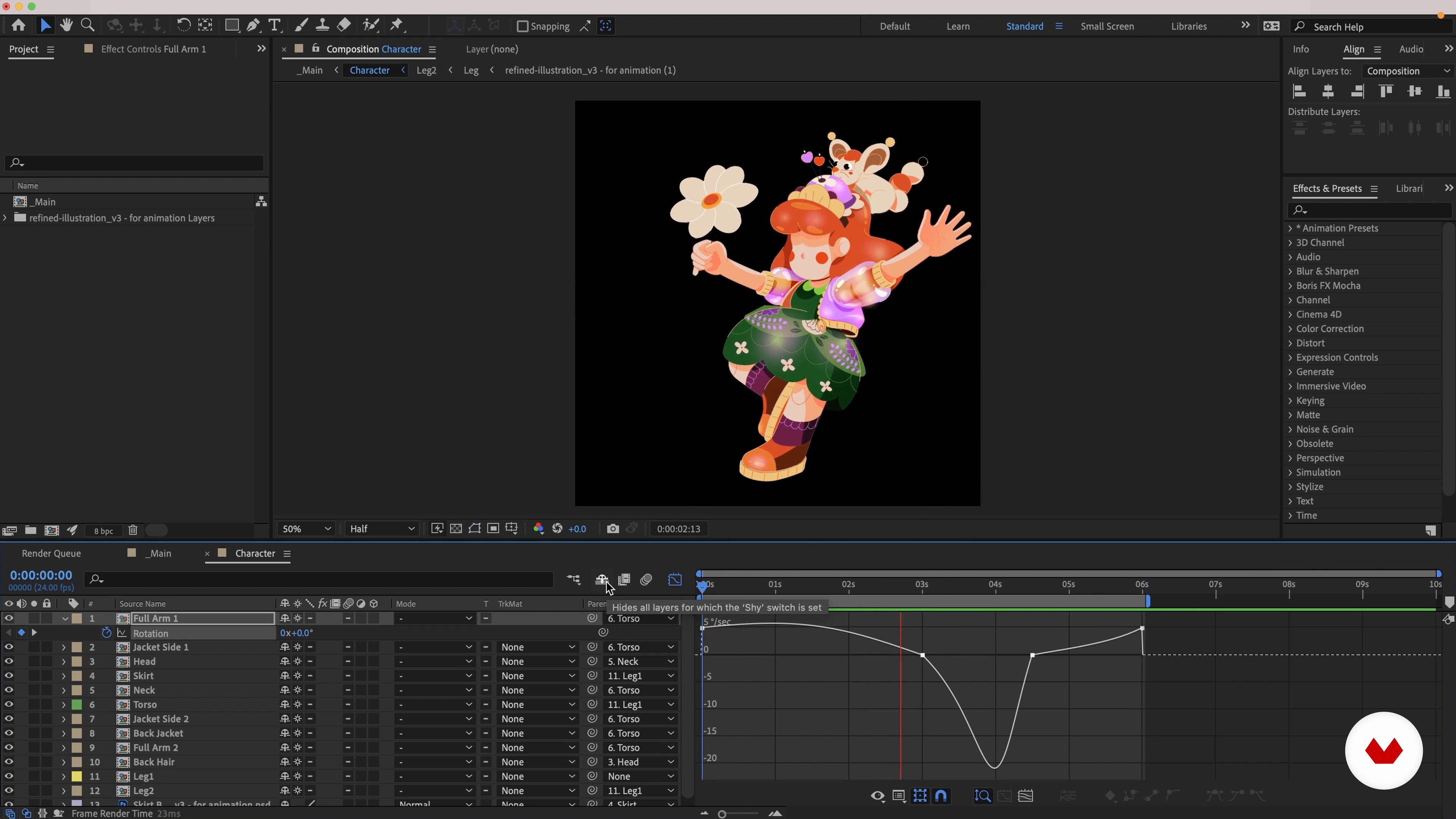Switch to the _Main timeline tab
This screenshot has height=819, width=1456.
[158, 554]
